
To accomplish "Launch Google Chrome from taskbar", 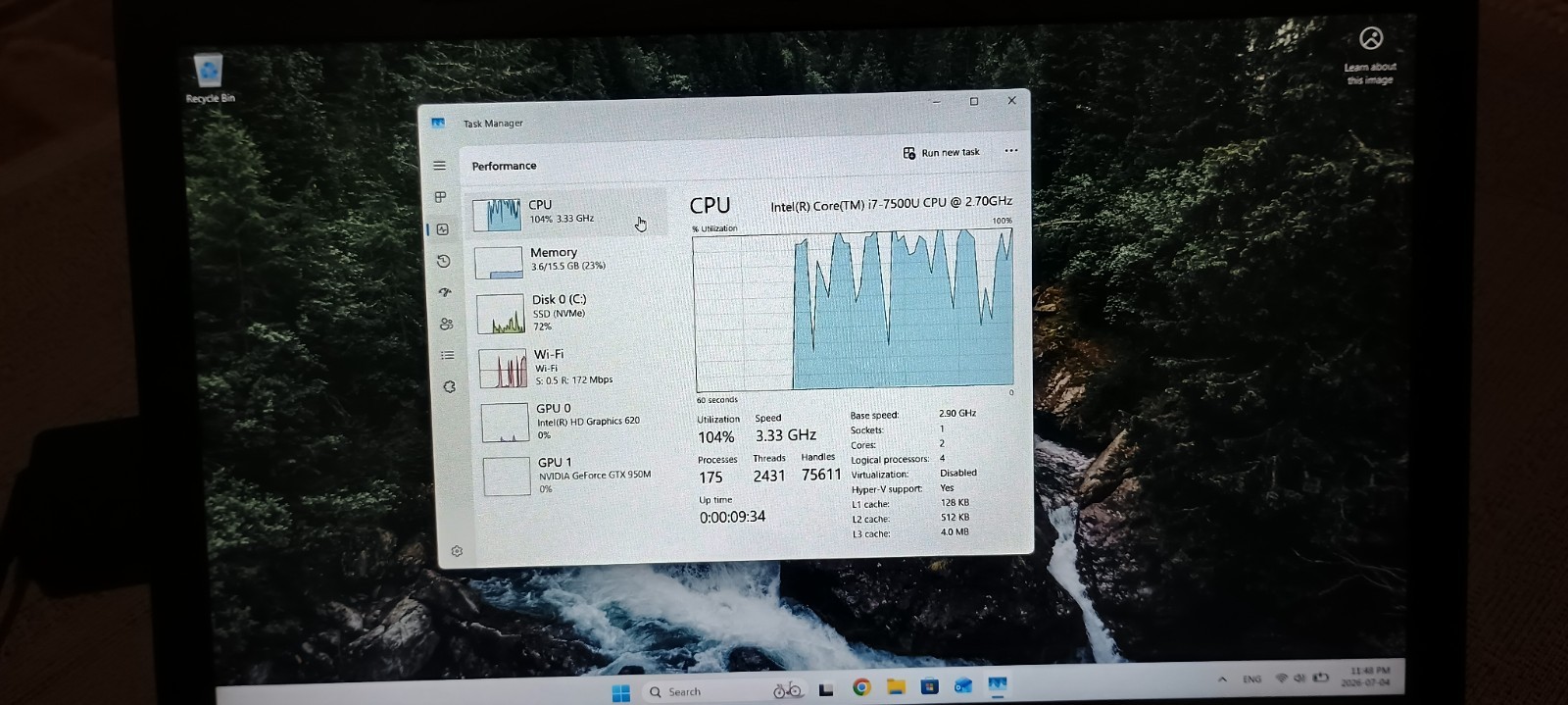I will pyautogui.click(x=861, y=687).
